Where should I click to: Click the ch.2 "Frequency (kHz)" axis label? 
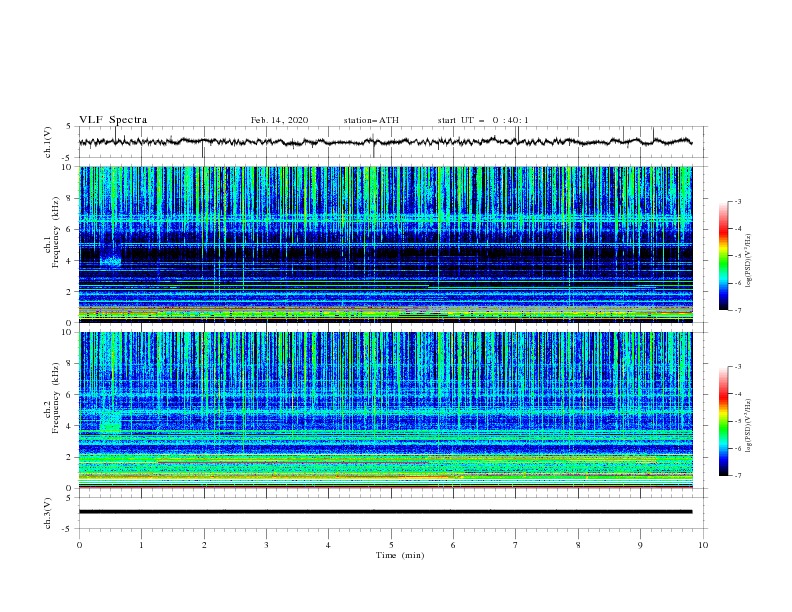pos(56,398)
